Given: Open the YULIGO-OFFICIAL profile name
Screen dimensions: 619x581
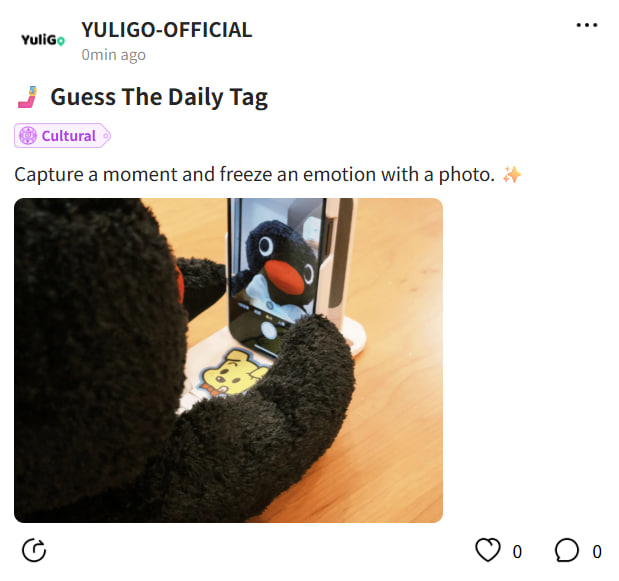Looking at the screenshot, I should tap(167, 30).
